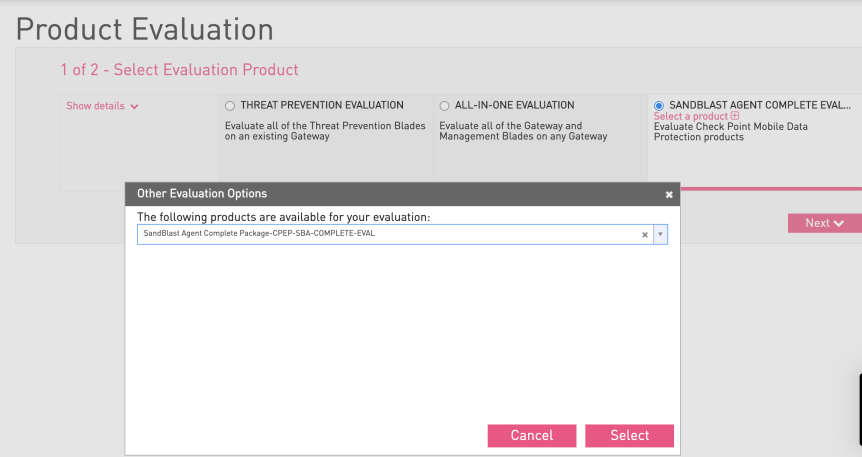862x457 pixels.
Task: Click 'The following products are available' label
Action: click(284, 217)
